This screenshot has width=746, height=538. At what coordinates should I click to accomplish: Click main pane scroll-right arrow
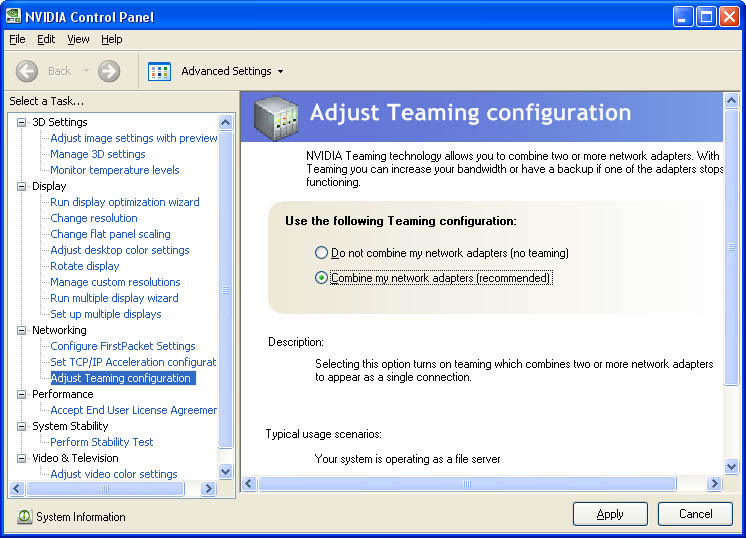coord(714,484)
